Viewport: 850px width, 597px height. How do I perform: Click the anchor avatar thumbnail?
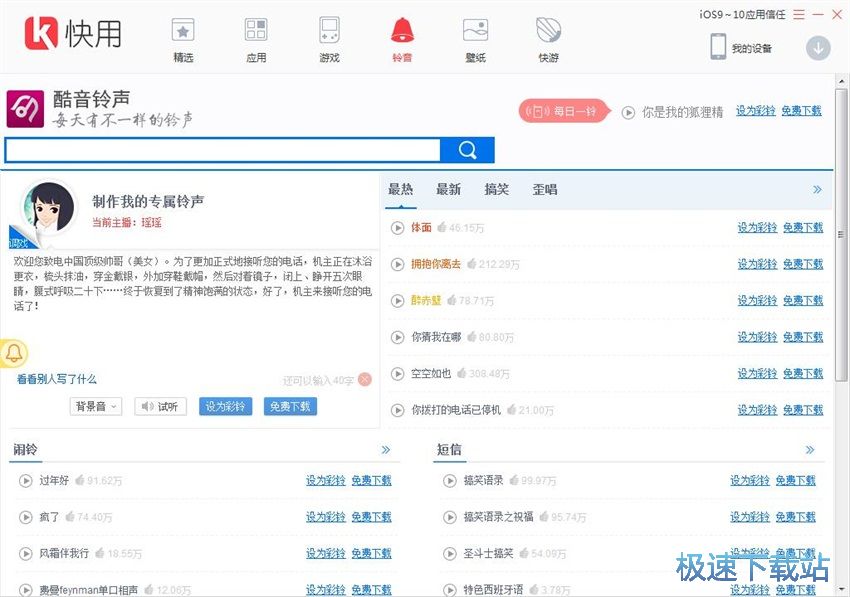tap(48, 209)
